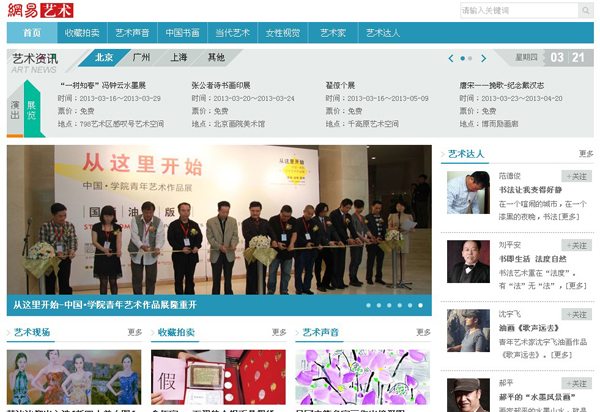
Task: Open 艺术现场 thumbnail of painted women
Action: click(x=74, y=377)
